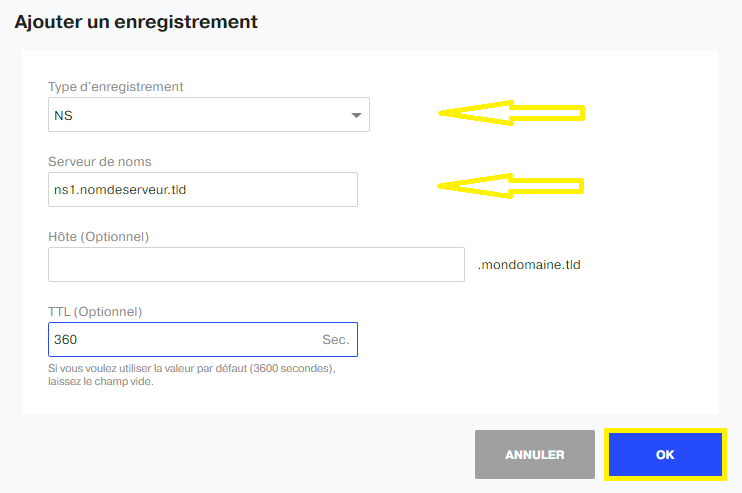Click the Serveur de noms label
This screenshot has width=742, height=493.
(99, 162)
